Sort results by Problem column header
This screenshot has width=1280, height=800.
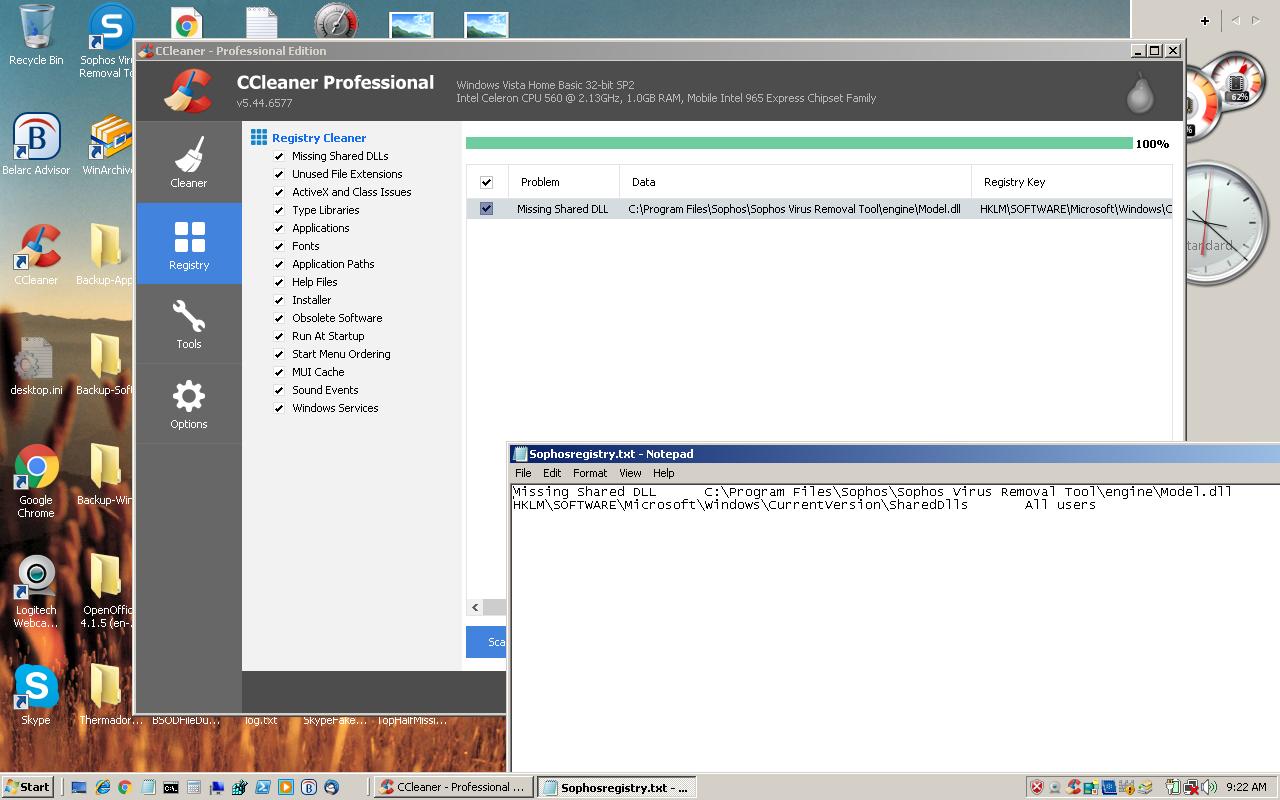pos(564,182)
